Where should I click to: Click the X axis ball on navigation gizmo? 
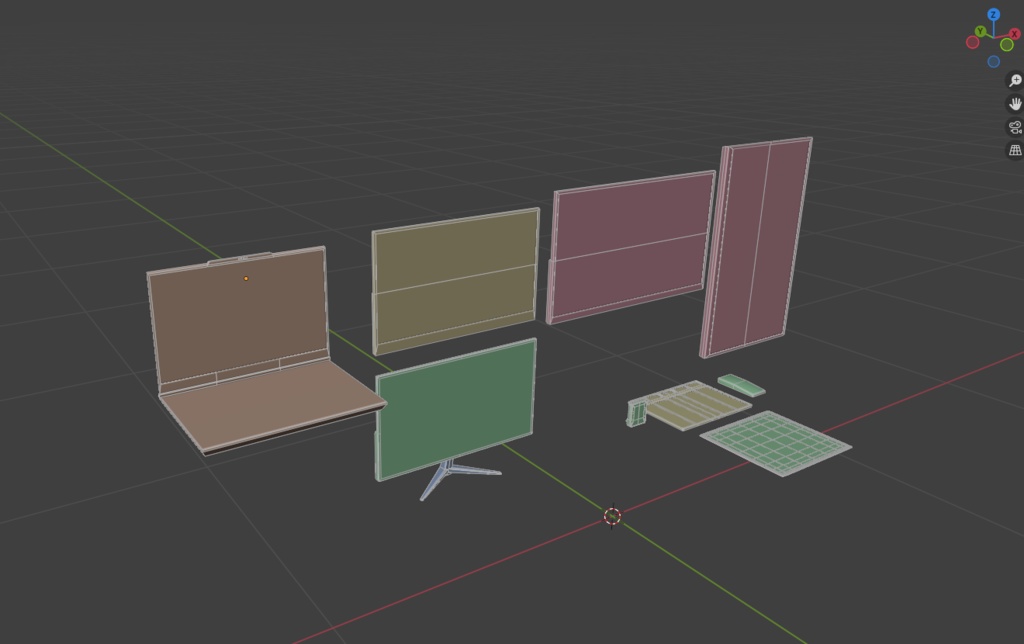click(x=1014, y=33)
